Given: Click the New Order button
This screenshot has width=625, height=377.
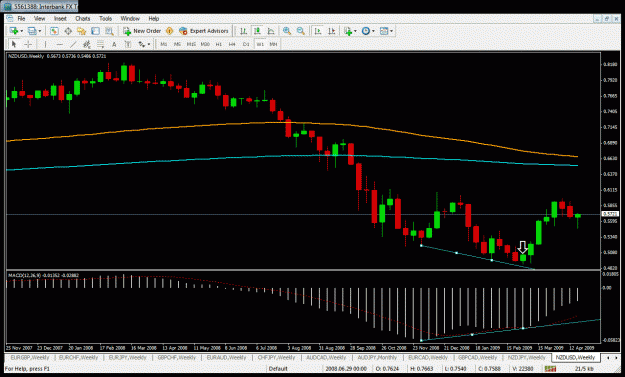Looking at the screenshot, I should 142,31.
